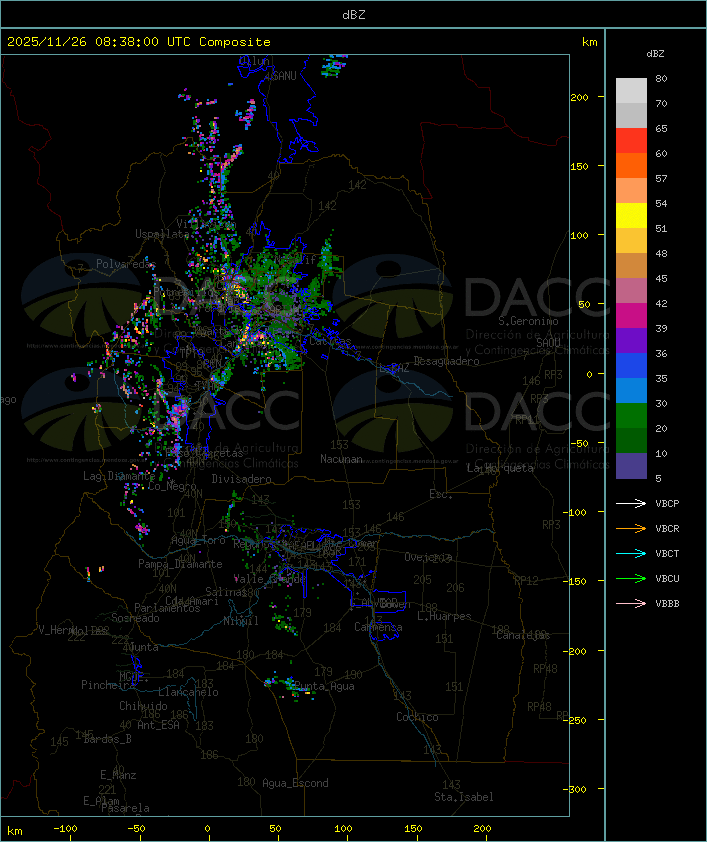Click the Nihuil map label
The height and width of the screenshot is (842, 707).
[241, 621]
